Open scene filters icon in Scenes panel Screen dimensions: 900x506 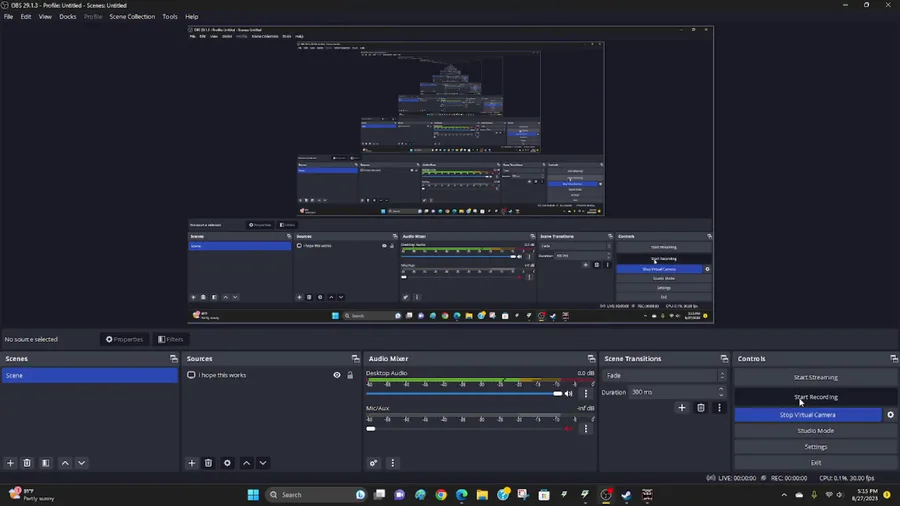tap(45, 463)
